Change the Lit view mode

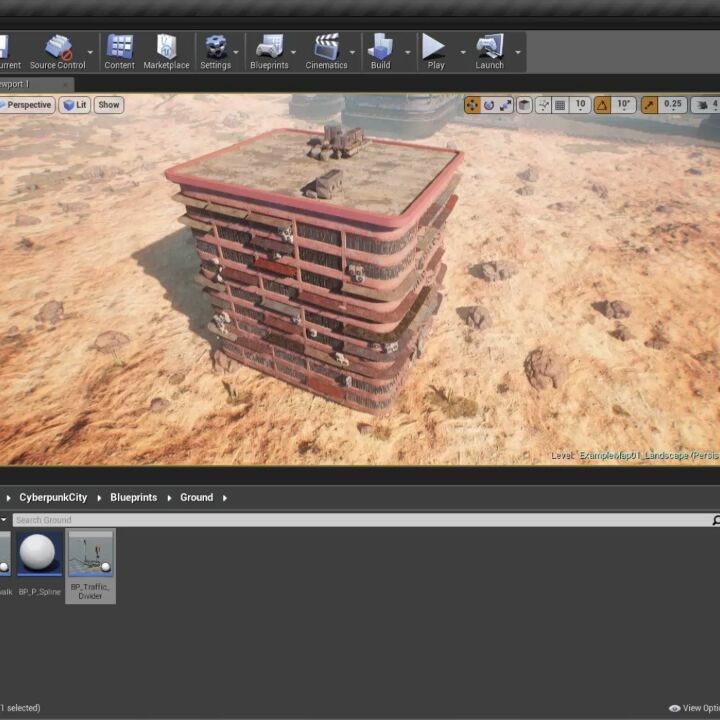tap(75, 105)
